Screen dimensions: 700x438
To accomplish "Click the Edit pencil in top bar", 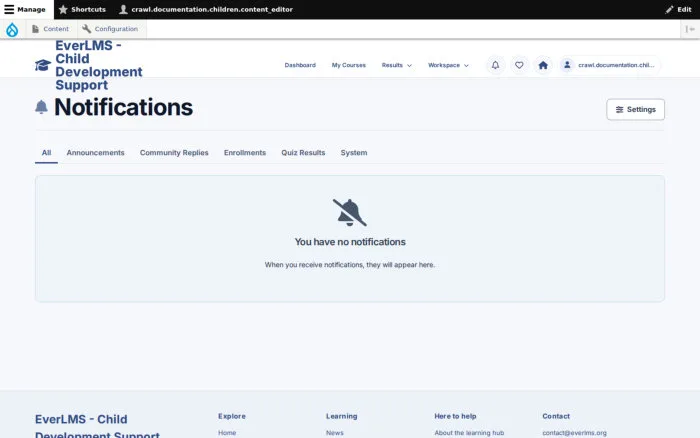I will coord(678,9).
